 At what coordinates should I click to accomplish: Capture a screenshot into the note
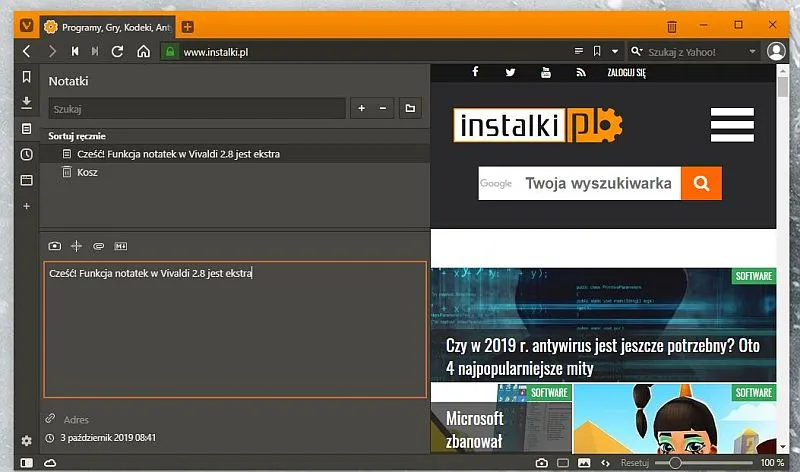click(x=55, y=246)
